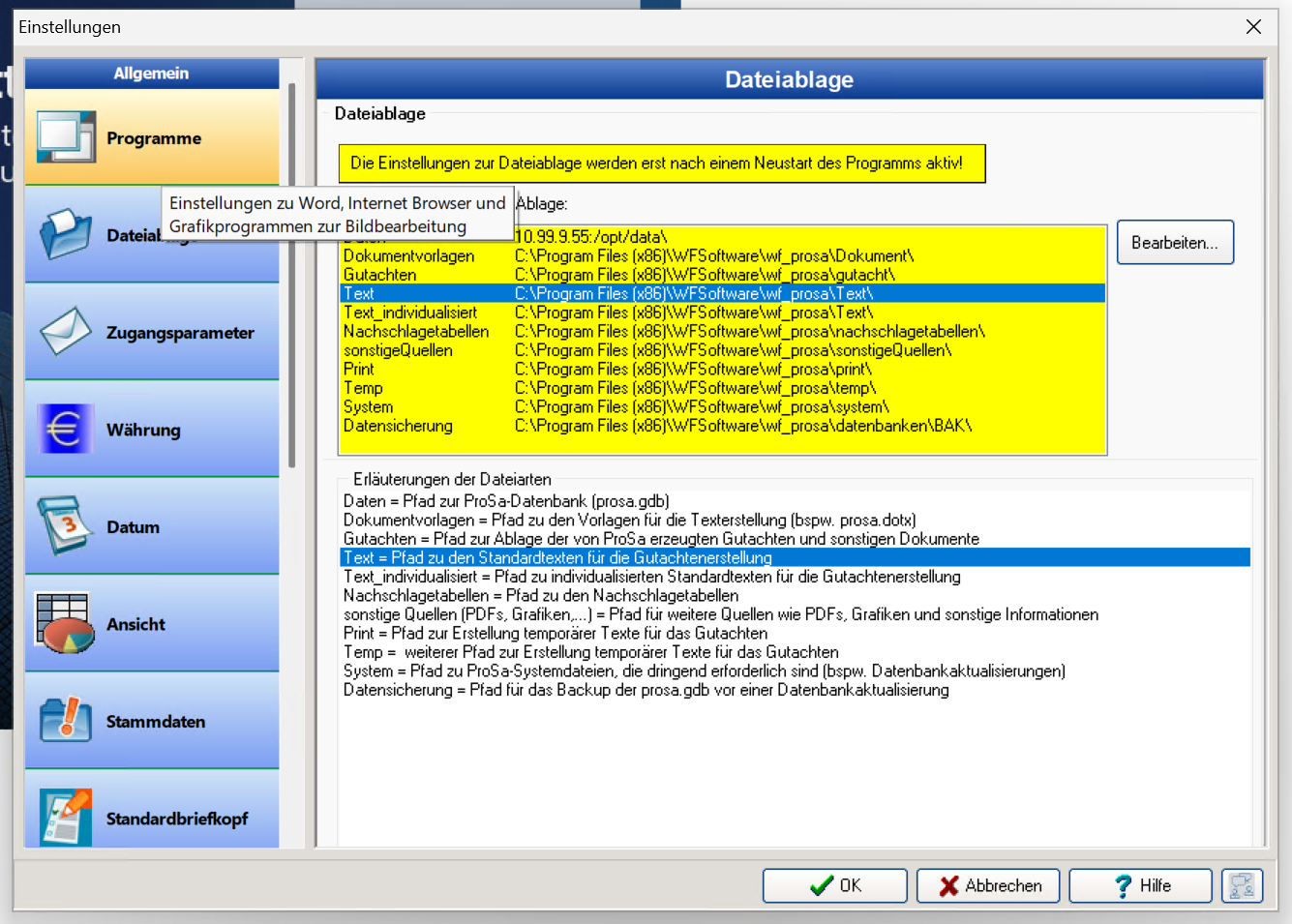The image size is (1292, 924).
Task: Select the Dokumentvorlagen path row
Action: point(723,256)
